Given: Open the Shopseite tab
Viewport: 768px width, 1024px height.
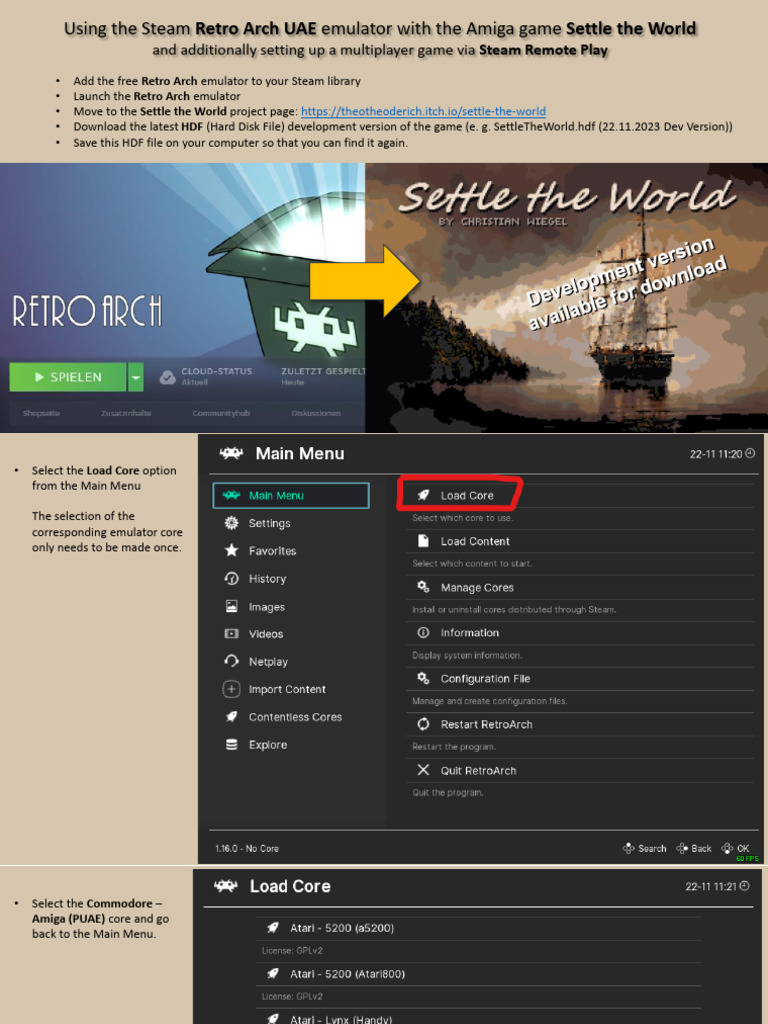Looking at the screenshot, I should pos(41,413).
